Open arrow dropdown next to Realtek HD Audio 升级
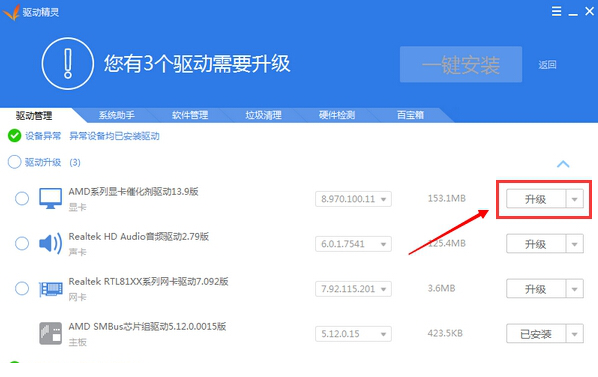Image resolution: width=598 pixels, height=377 pixels. coord(574,244)
